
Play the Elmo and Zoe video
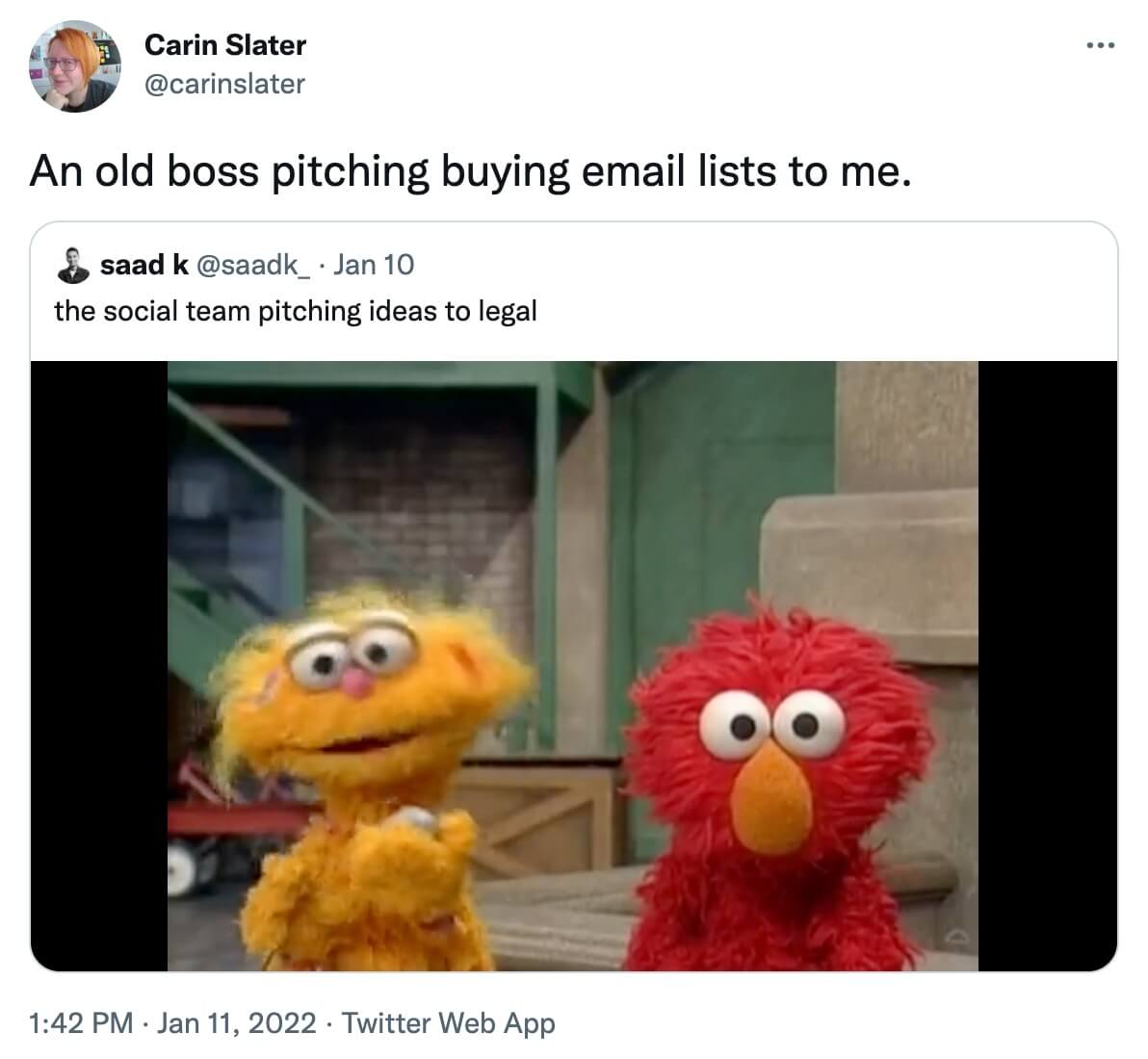click(x=573, y=666)
